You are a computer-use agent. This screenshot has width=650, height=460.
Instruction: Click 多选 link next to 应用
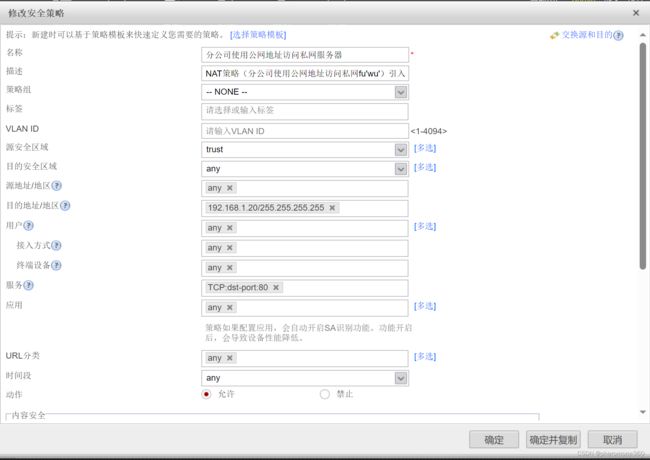(x=425, y=306)
